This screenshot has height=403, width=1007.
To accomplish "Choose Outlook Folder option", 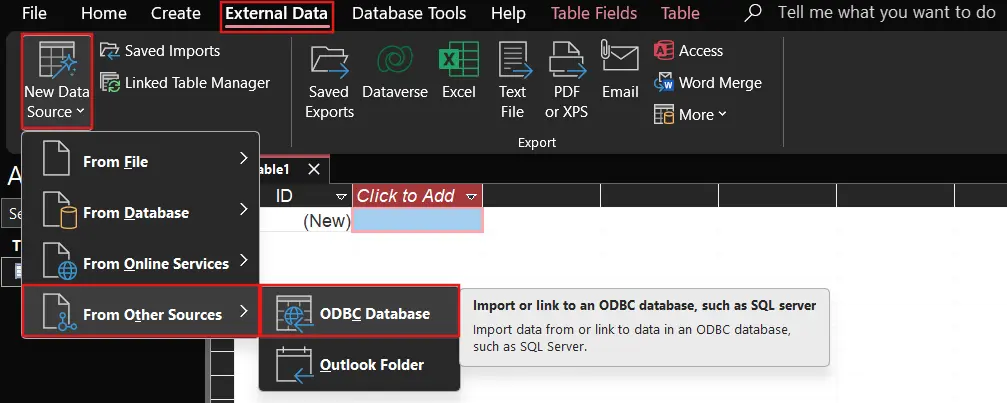I will tap(360, 364).
